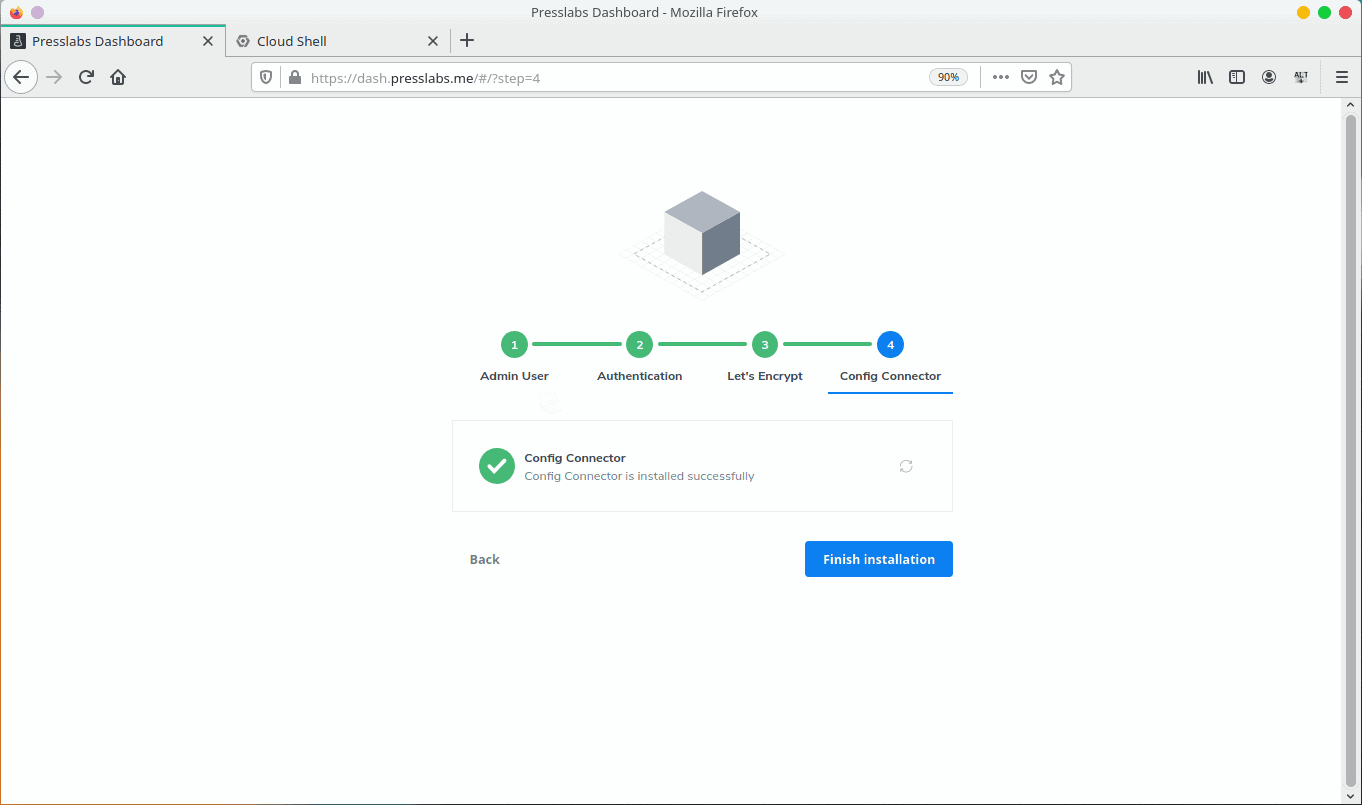Show site security padlock info
Image resolution: width=1362 pixels, height=805 pixels.
pos(294,77)
